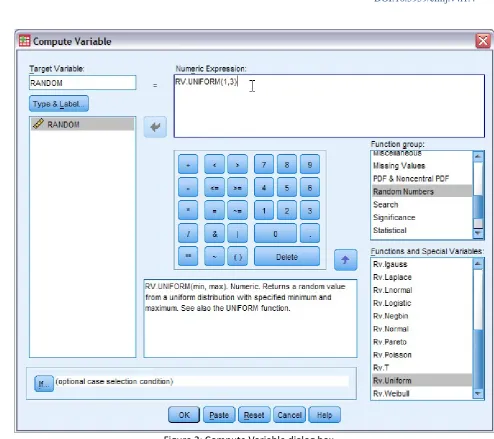Select Statistical function group
This screenshot has width=494, height=439.
[422, 230]
